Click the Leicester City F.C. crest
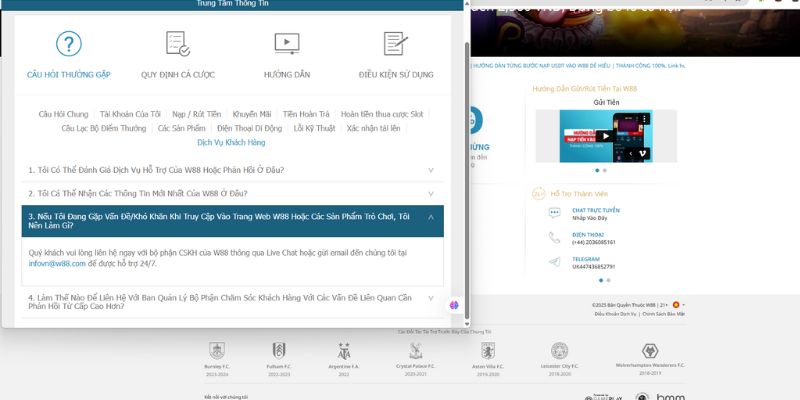The height and width of the screenshot is (400, 800). pos(560,351)
